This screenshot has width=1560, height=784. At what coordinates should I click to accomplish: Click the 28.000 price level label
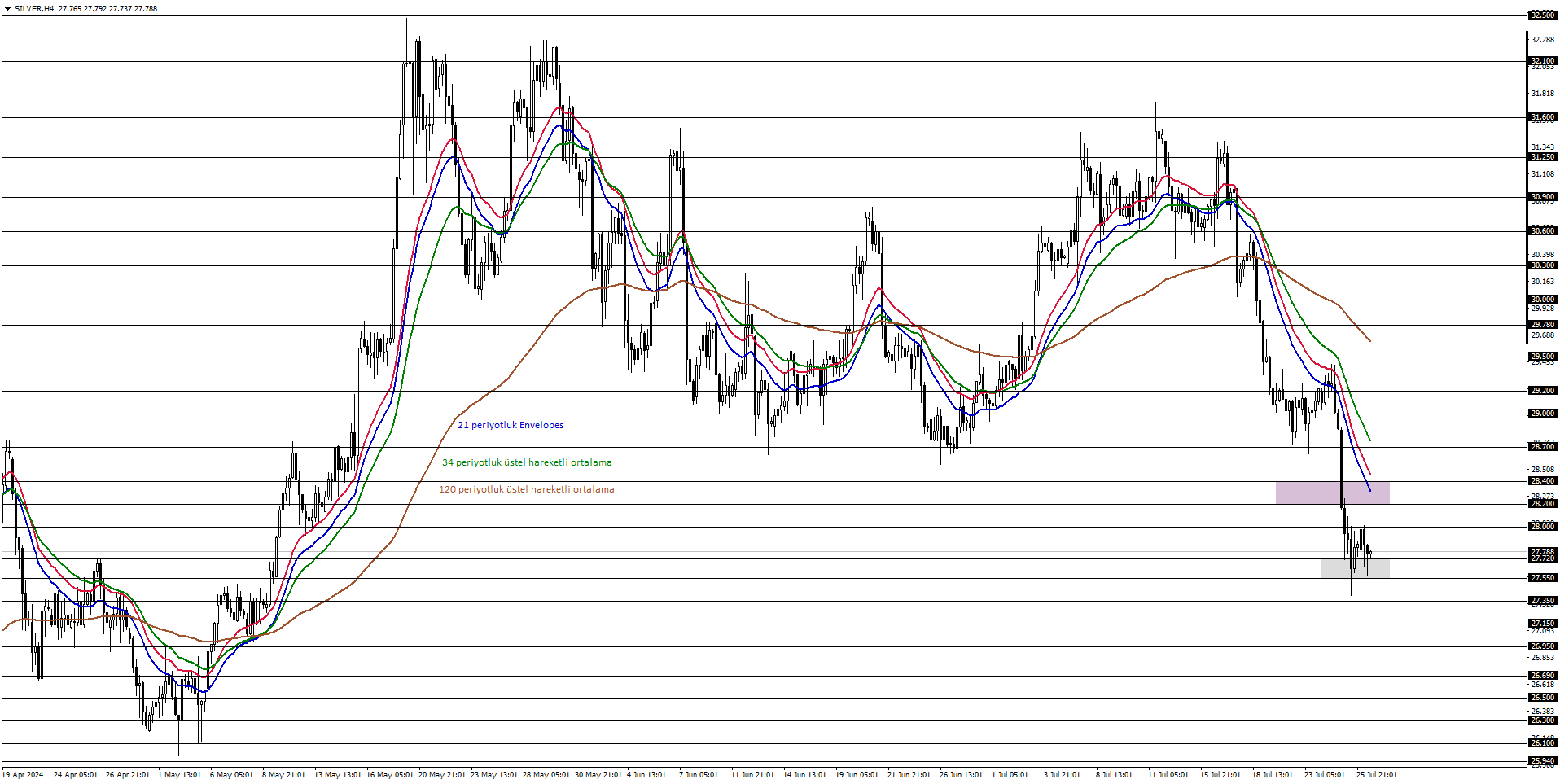click(1543, 527)
